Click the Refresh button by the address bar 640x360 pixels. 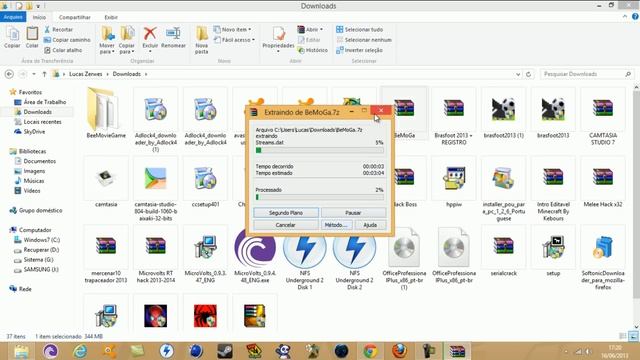[x=529, y=74]
